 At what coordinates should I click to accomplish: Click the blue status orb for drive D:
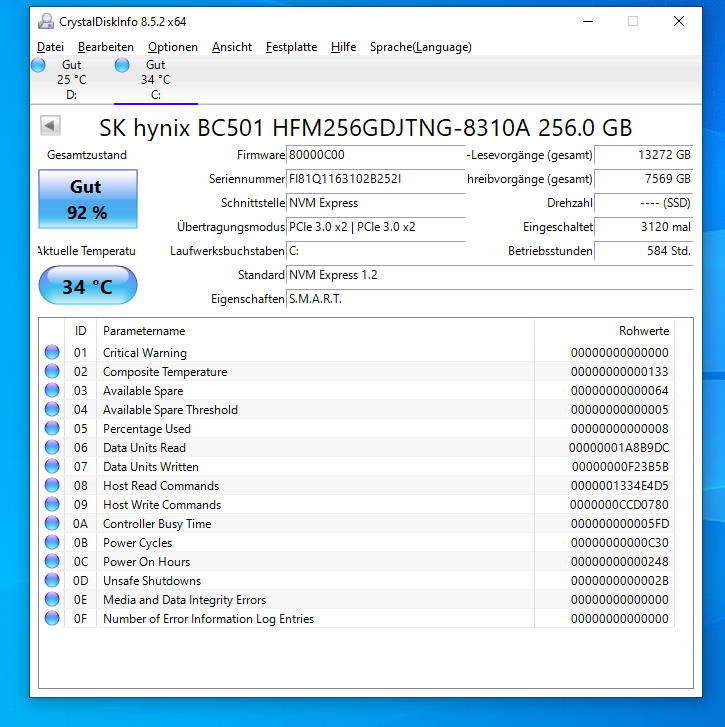click(38, 65)
